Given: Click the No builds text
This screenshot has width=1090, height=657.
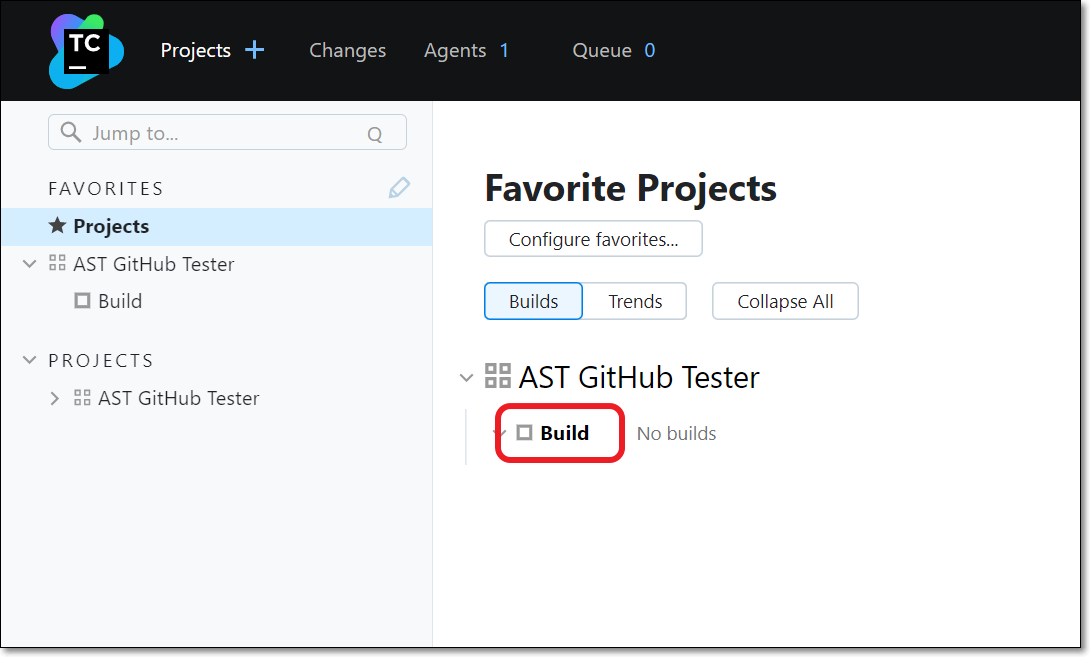Looking at the screenshot, I should pyautogui.click(x=676, y=433).
